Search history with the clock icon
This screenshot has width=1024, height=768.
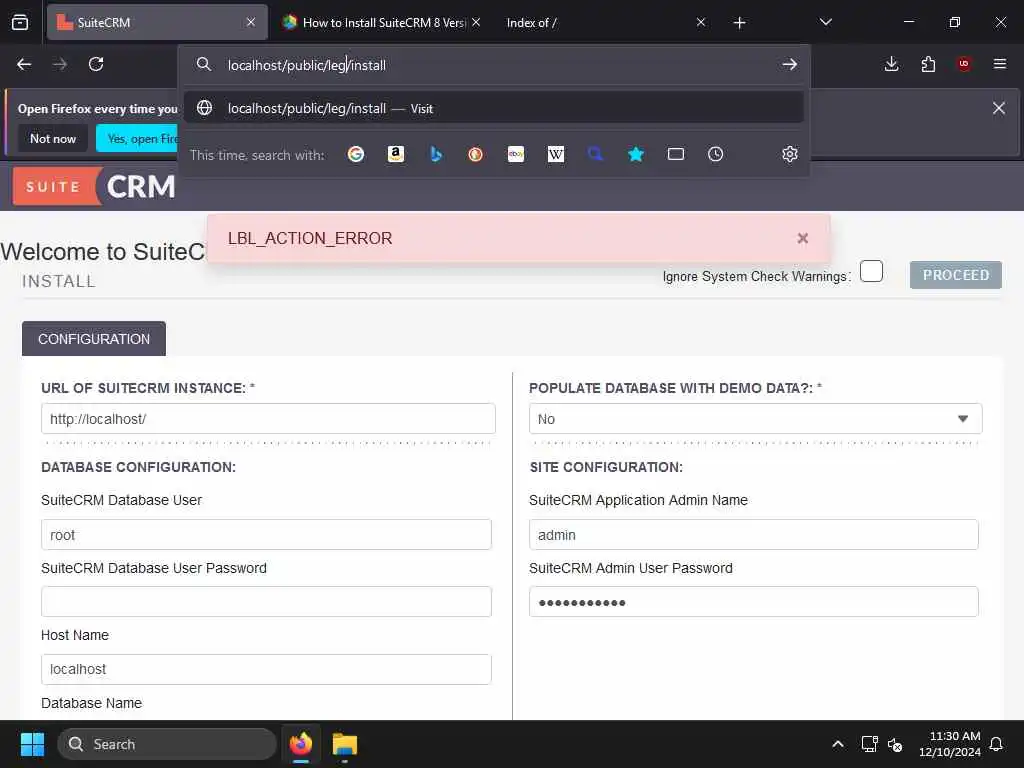point(716,154)
